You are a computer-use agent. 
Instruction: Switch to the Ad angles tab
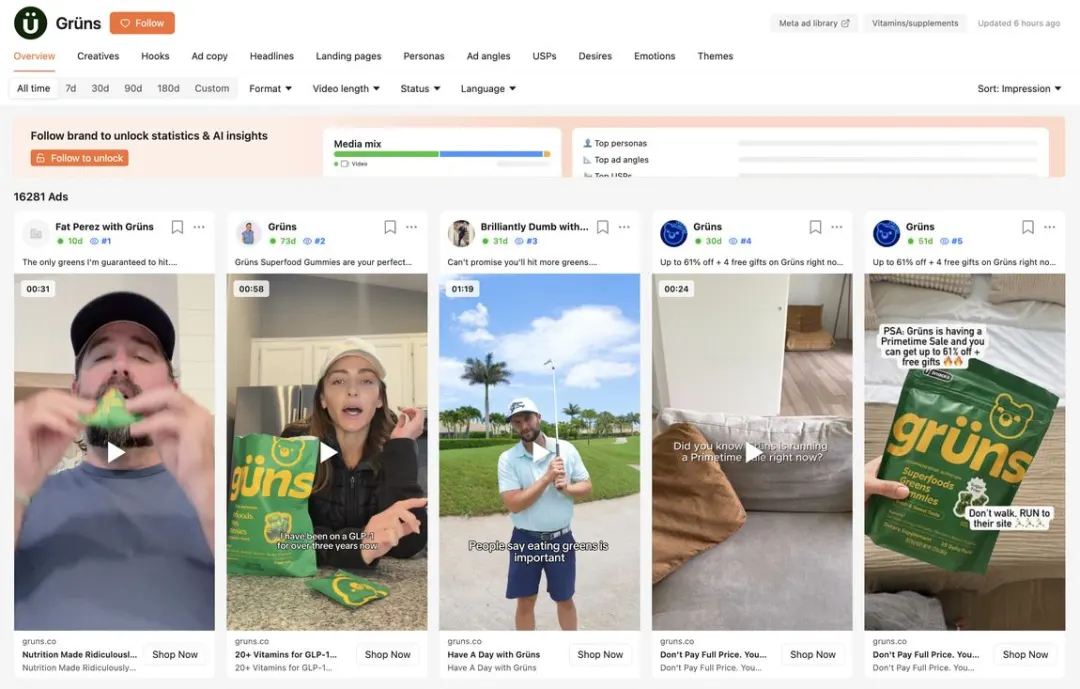click(488, 56)
